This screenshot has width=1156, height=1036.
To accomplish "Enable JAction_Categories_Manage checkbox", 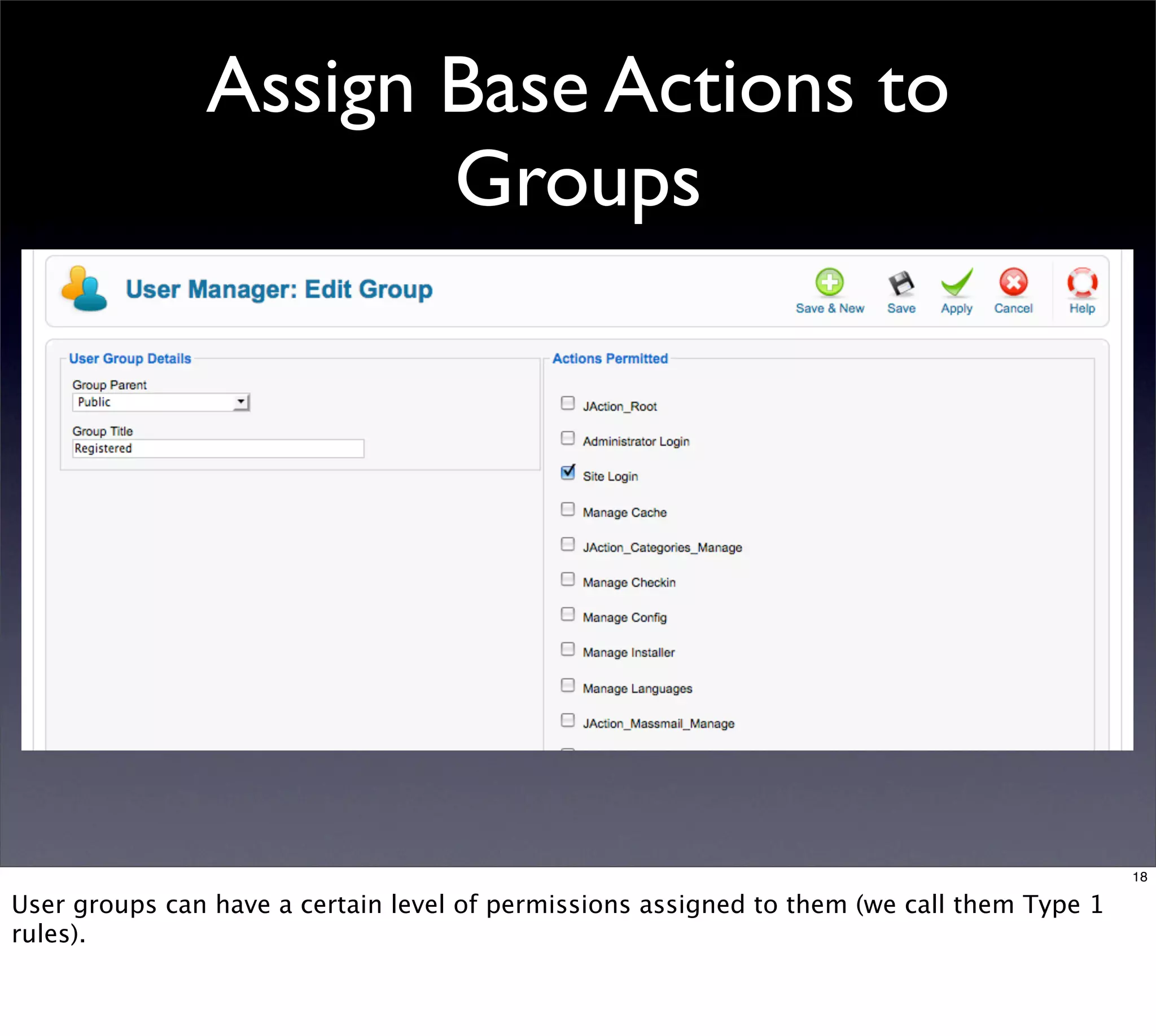I will [568, 544].
